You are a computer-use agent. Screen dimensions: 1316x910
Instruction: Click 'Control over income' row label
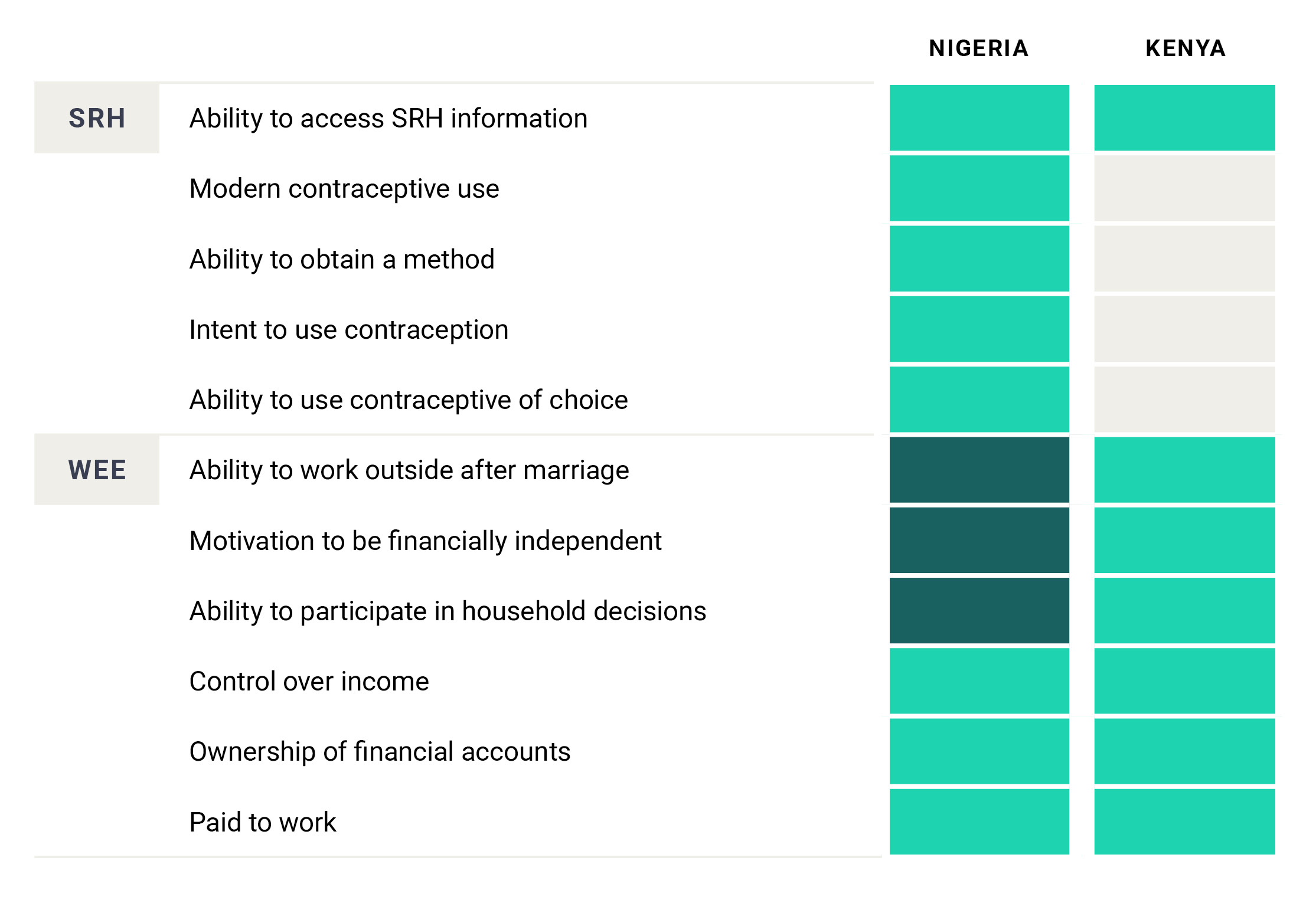(309, 681)
